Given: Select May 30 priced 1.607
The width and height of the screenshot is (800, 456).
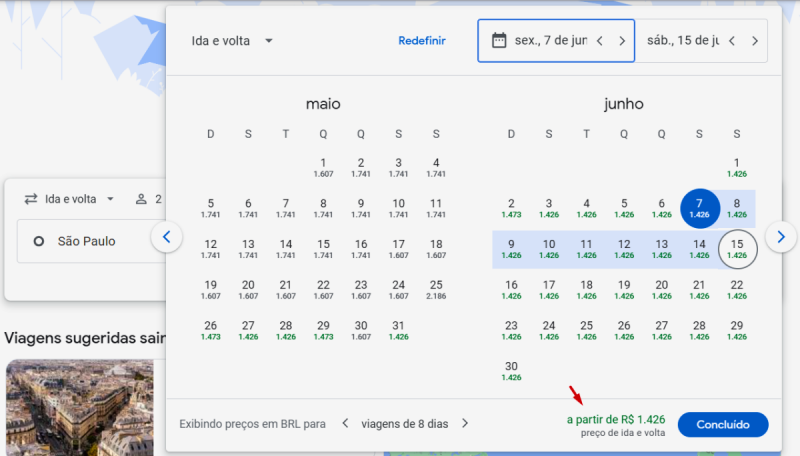Looking at the screenshot, I should coord(361,331).
